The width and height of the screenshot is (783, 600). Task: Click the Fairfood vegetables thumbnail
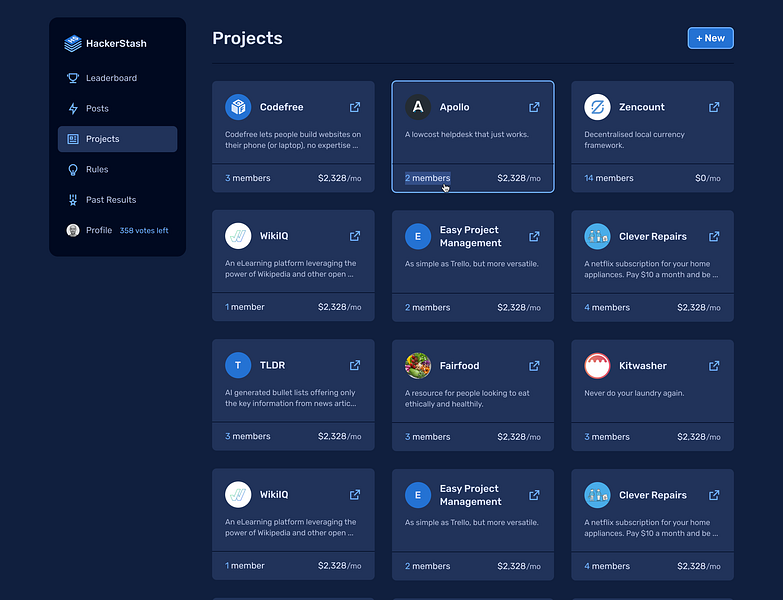418,366
